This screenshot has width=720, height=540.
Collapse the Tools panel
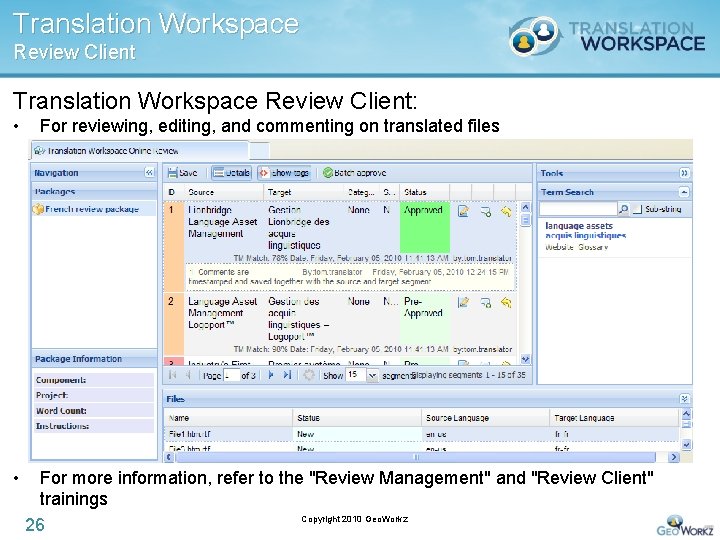click(684, 173)
